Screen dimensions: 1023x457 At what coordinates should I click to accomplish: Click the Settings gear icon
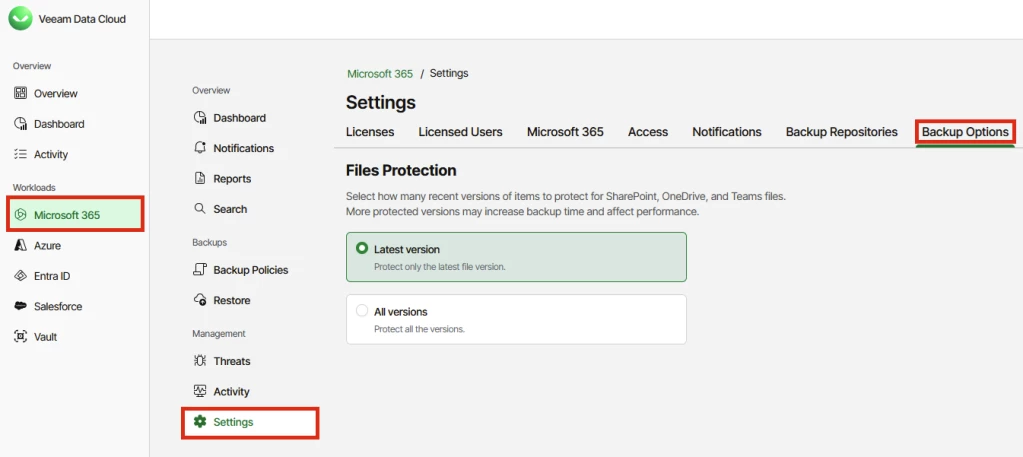(200, 422)
